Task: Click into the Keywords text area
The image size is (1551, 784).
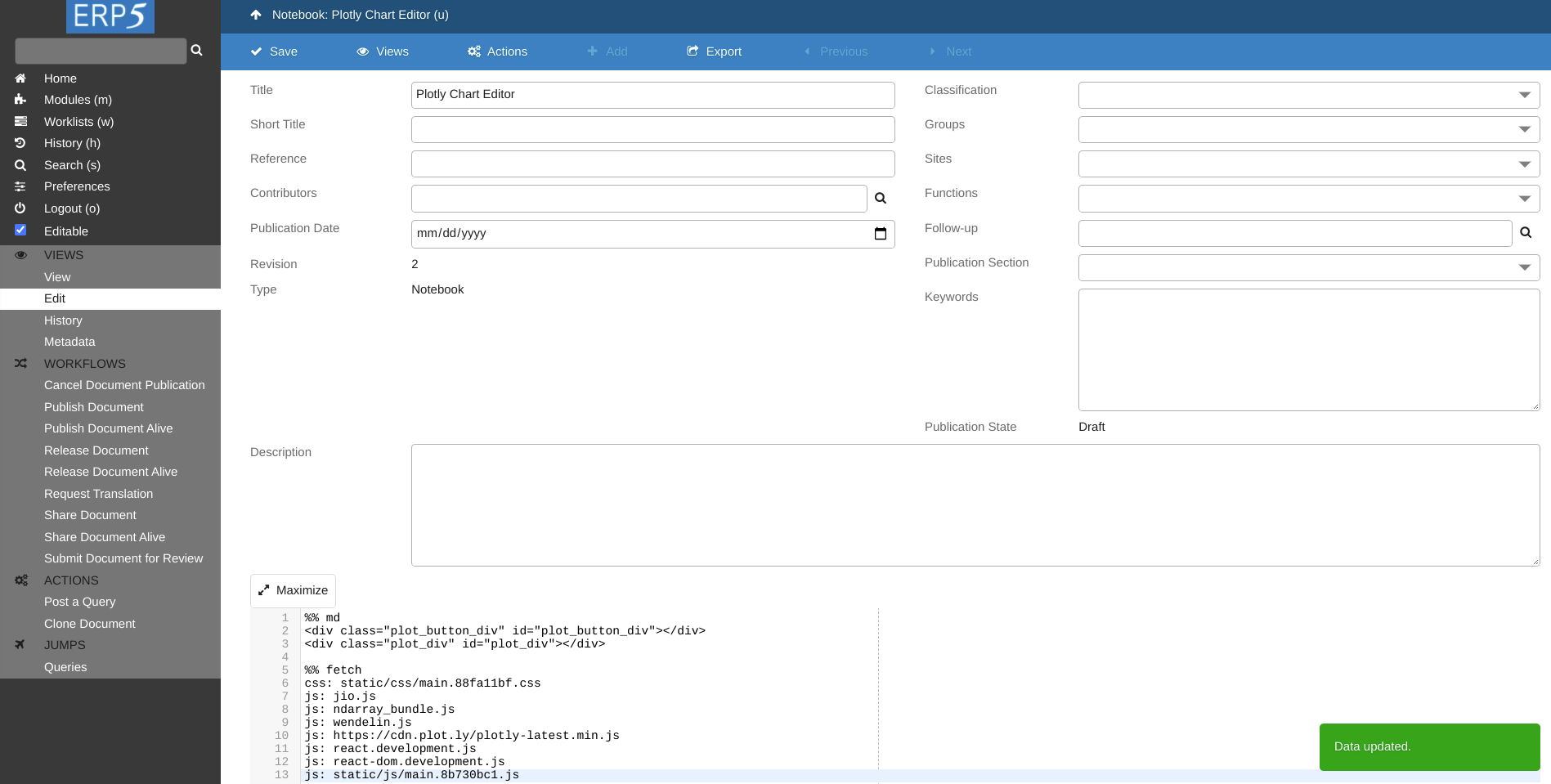Action: point(1309,350)
